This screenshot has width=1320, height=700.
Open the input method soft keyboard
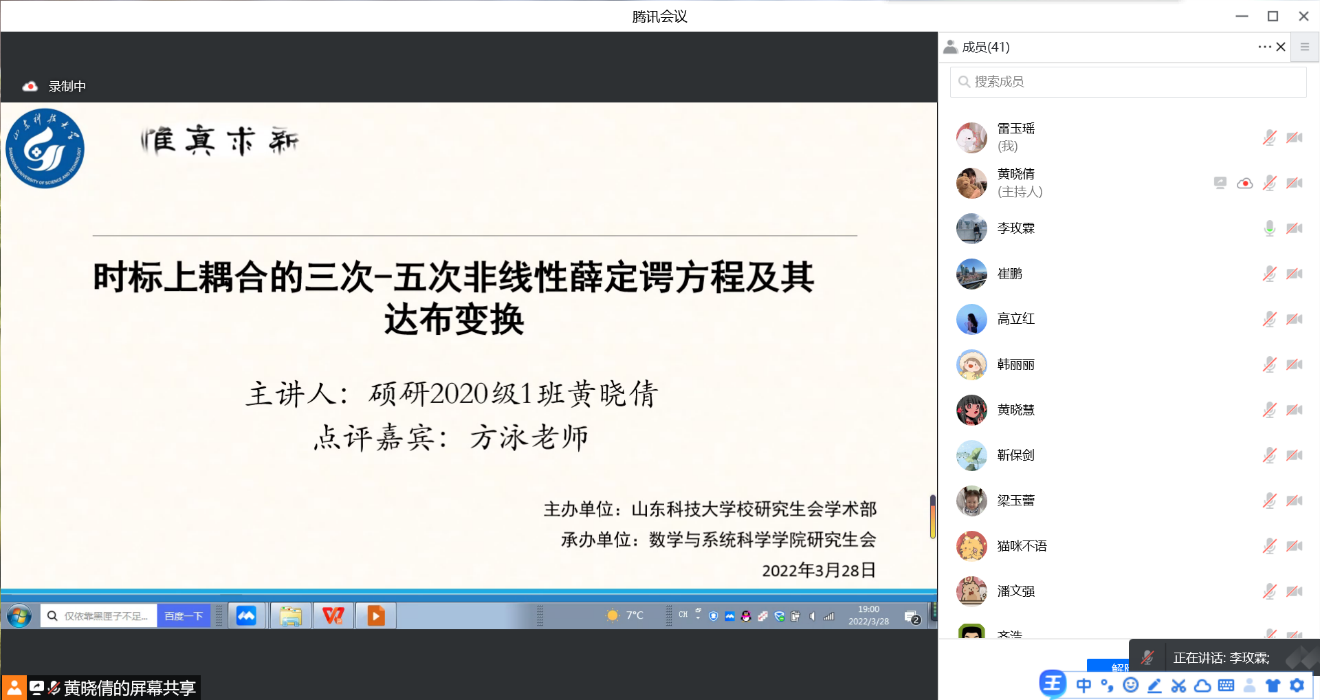(1226, 686)
